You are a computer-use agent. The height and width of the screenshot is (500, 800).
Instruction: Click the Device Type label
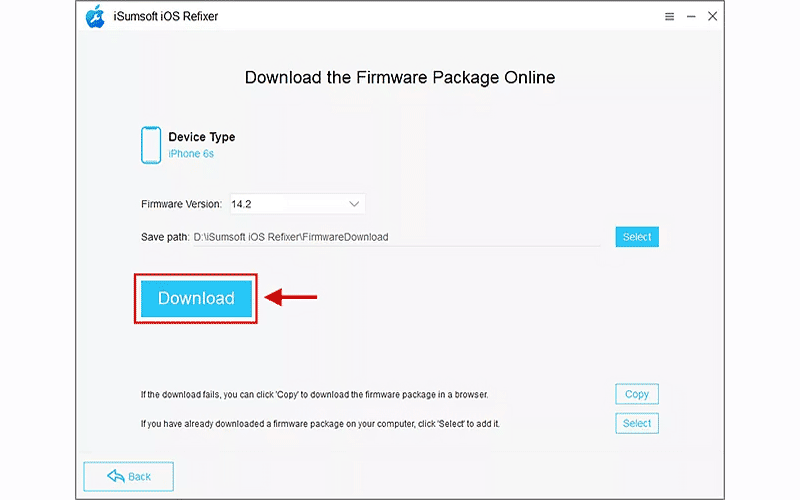coord(202,137)
